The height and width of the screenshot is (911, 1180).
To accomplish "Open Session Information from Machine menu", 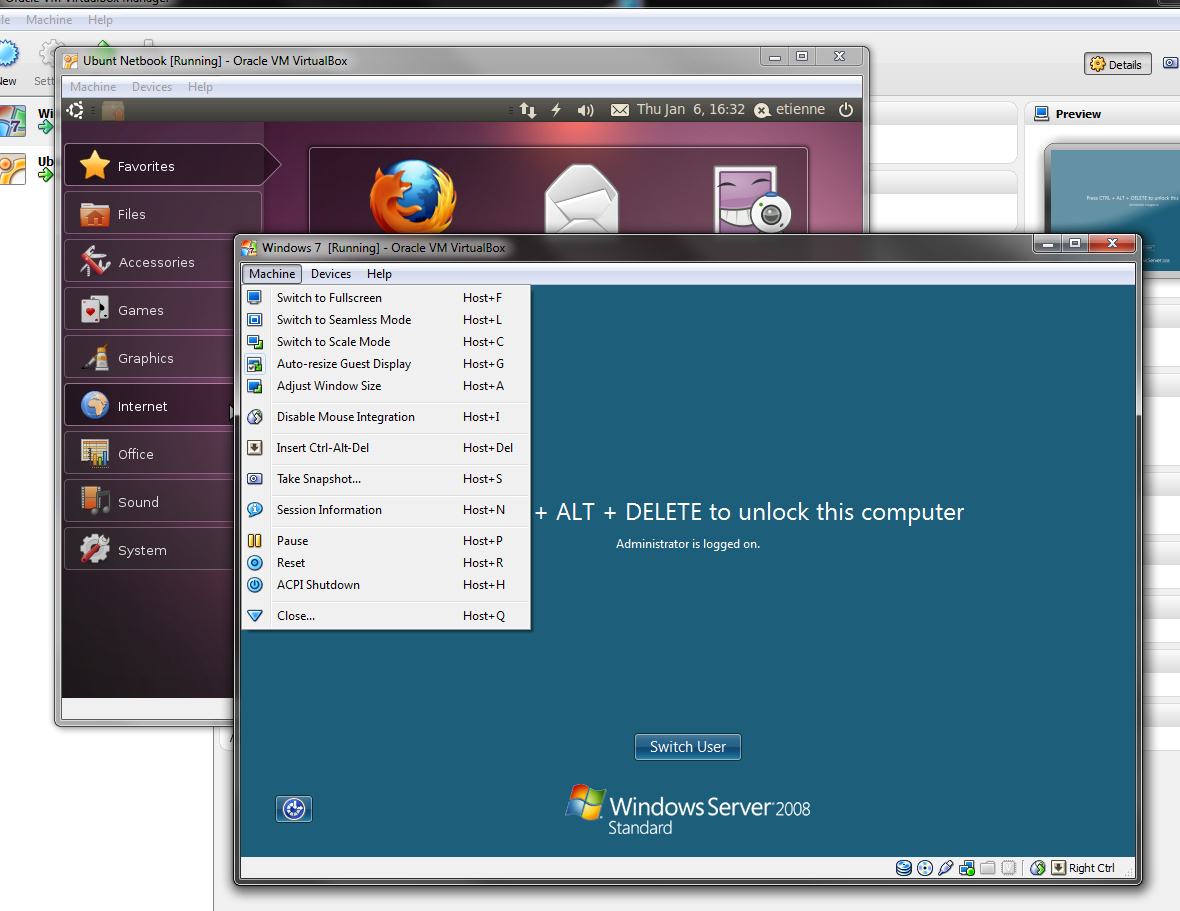I will click(386, 510).
